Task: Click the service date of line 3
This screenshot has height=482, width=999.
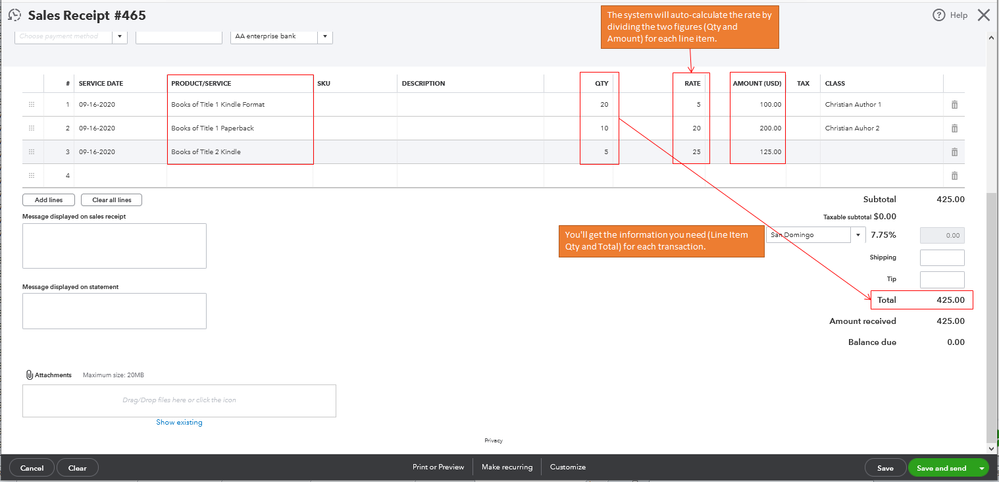Action: (x=120, y=152)
